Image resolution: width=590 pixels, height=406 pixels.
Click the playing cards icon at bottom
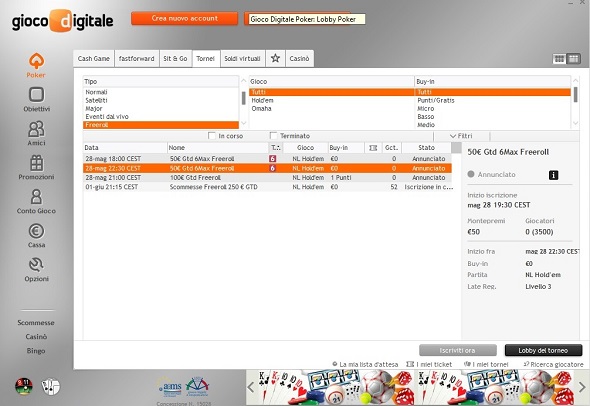(x=51, y=386)
